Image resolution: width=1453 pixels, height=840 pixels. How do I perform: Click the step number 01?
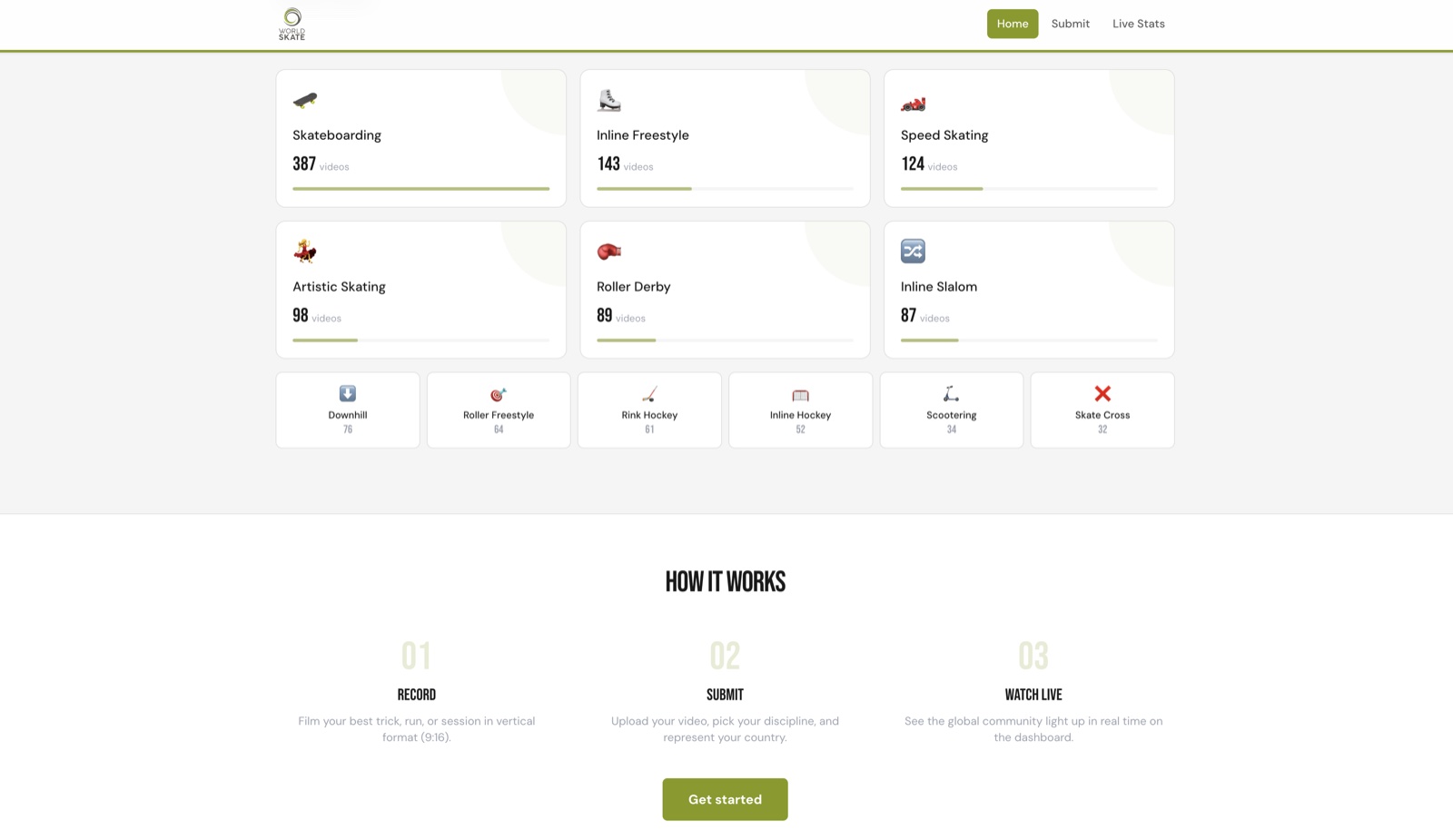[x=417, y=656]
